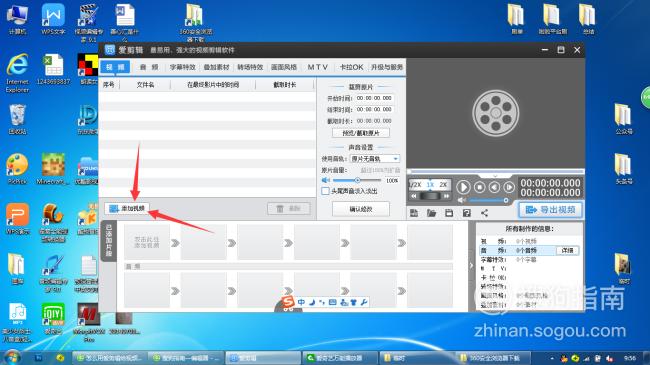
Task: Open the 字幕特效 tab
Action: pos(182,67)
